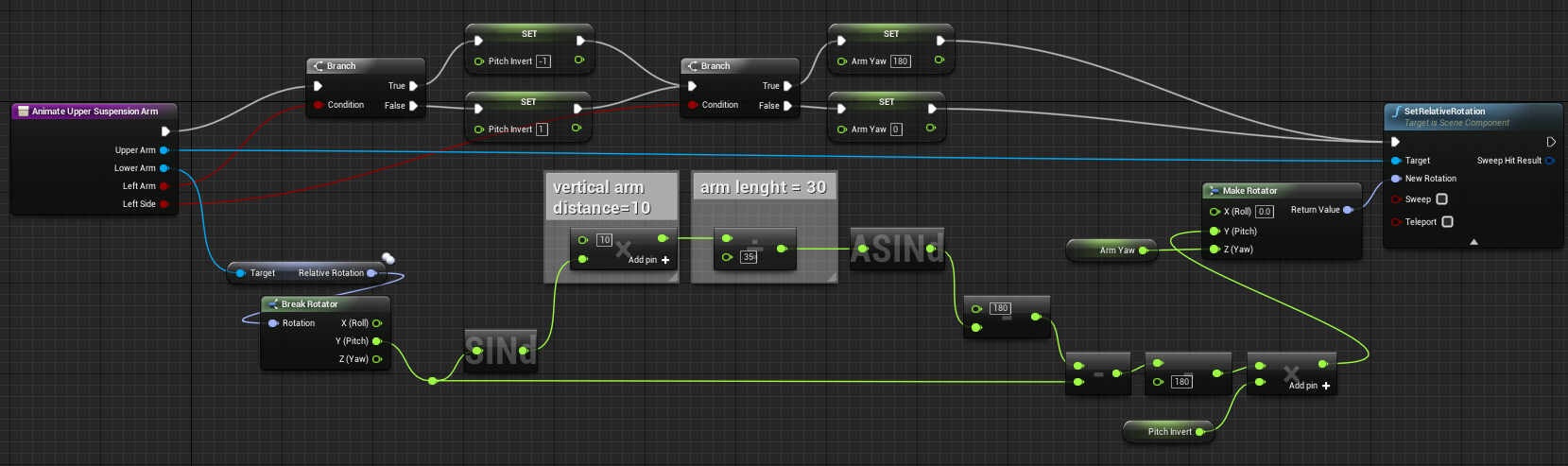Click the Make Rotator node icon

coord(1215,191)
